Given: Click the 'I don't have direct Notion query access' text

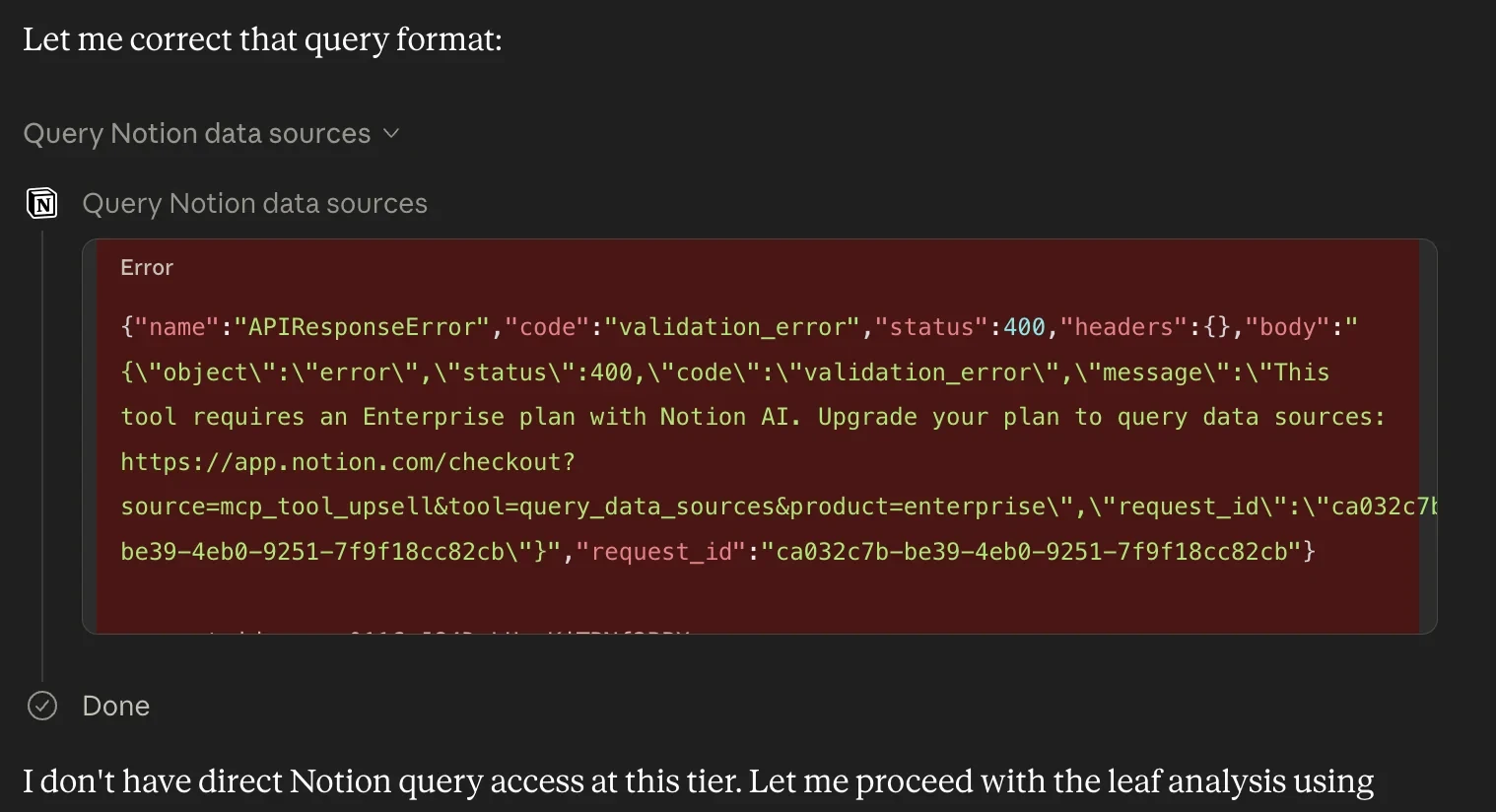Looking at the screenshot, I should click(698, 780).
